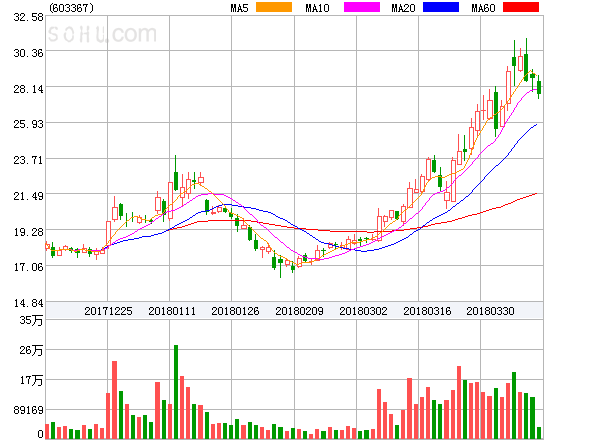This screenshot has width=600, height=440.
Task: Click the orange MA5 legend swatch
Action: [274, 7]
